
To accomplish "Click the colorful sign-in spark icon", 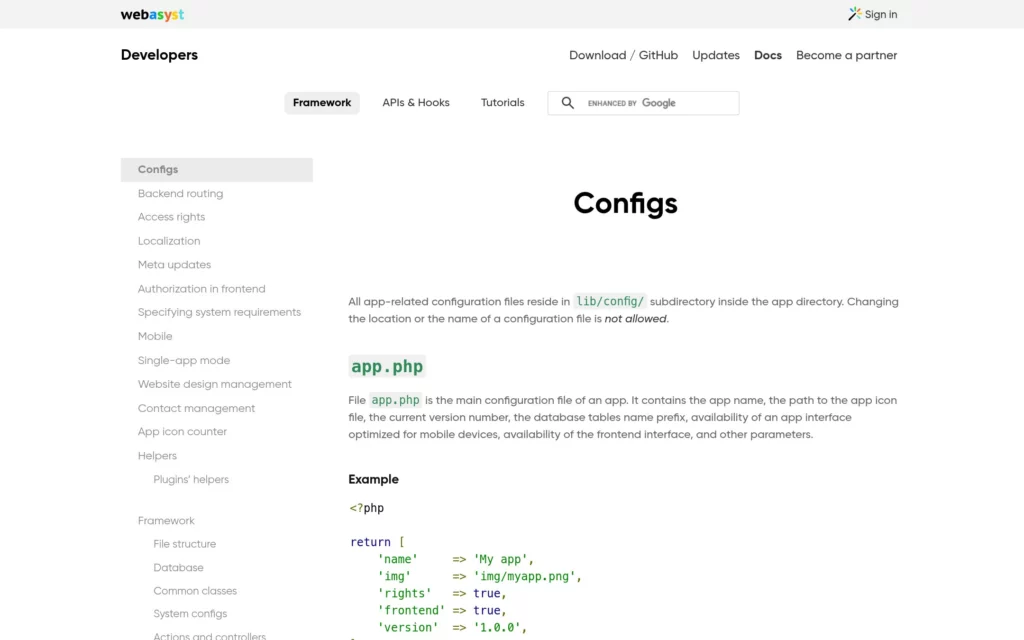I will click(x=854, y=14).
